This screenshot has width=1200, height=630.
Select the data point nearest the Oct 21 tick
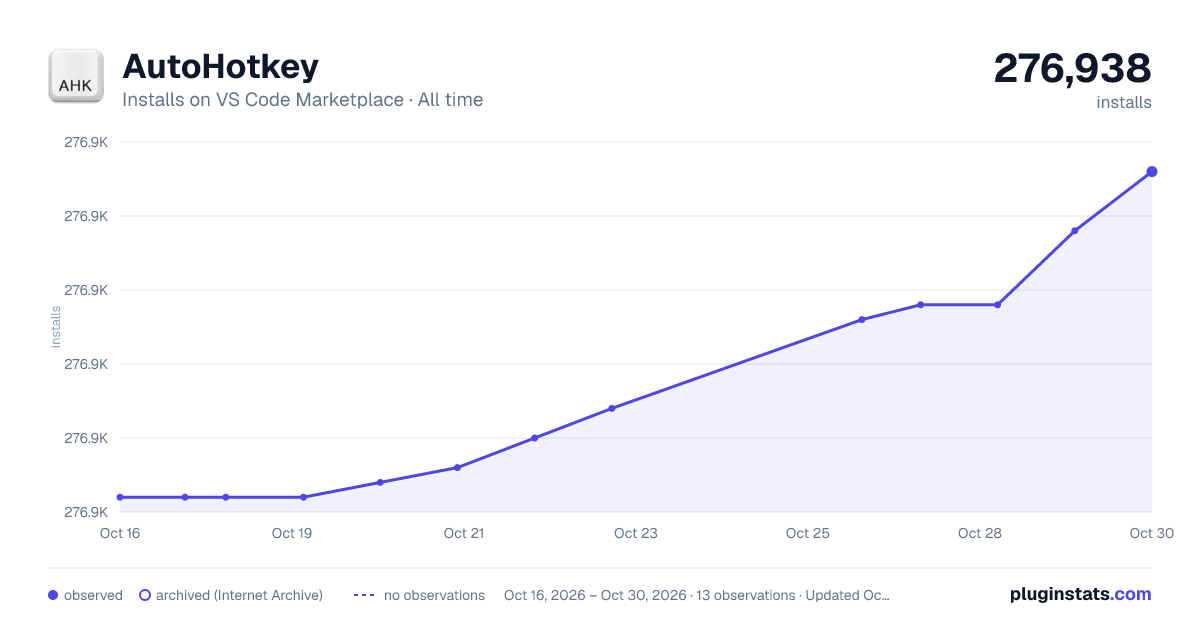(457, 467)
